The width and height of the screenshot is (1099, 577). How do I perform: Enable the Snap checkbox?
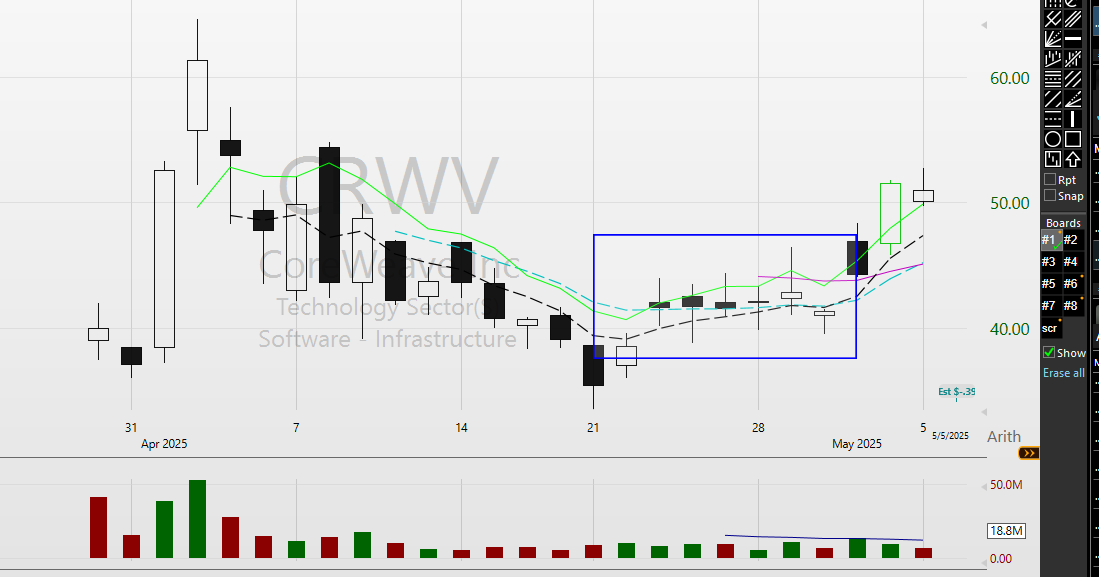click(1050, 196)
